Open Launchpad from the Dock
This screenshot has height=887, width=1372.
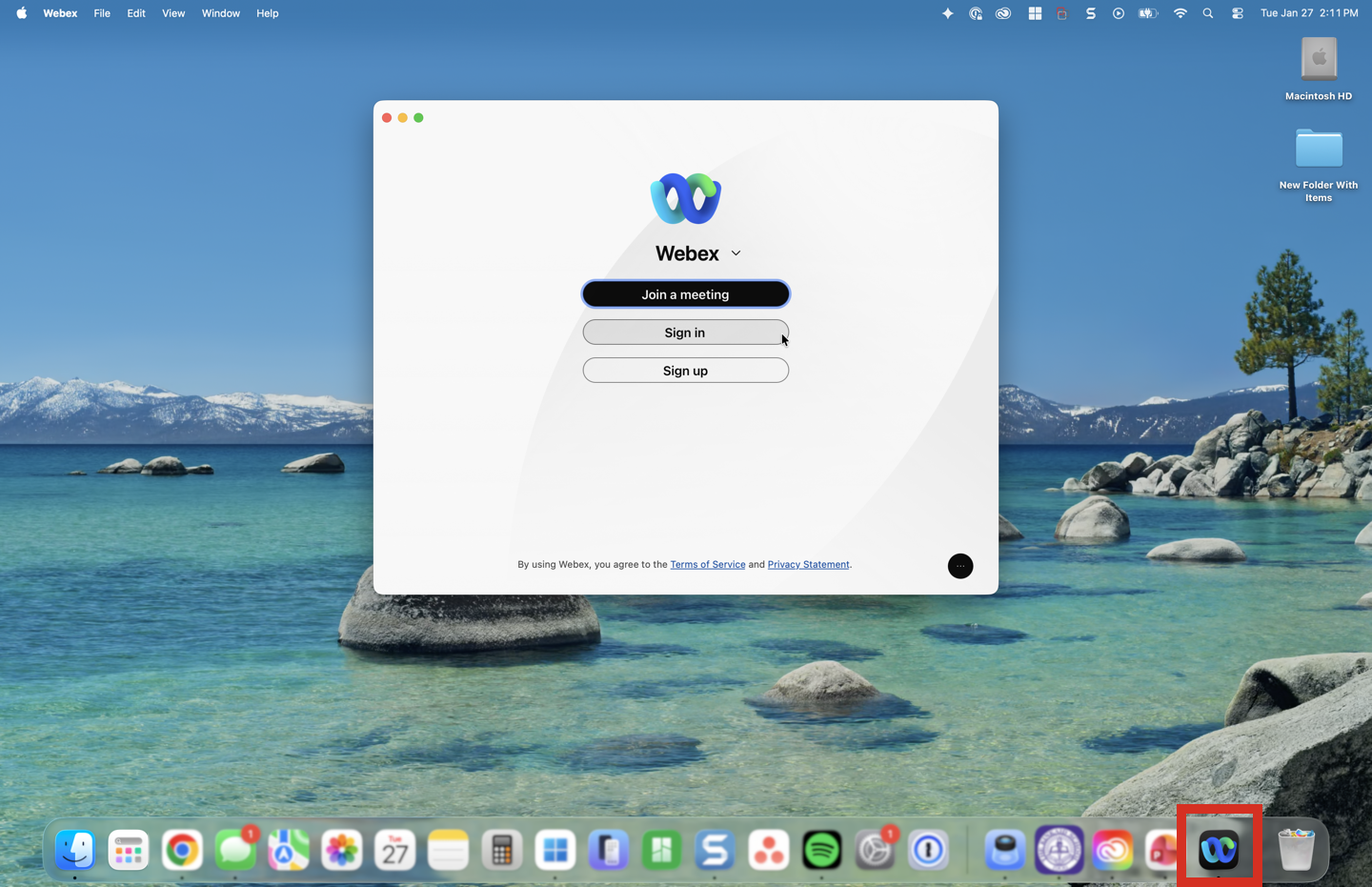pyautogui.click(x=129, y=850)
